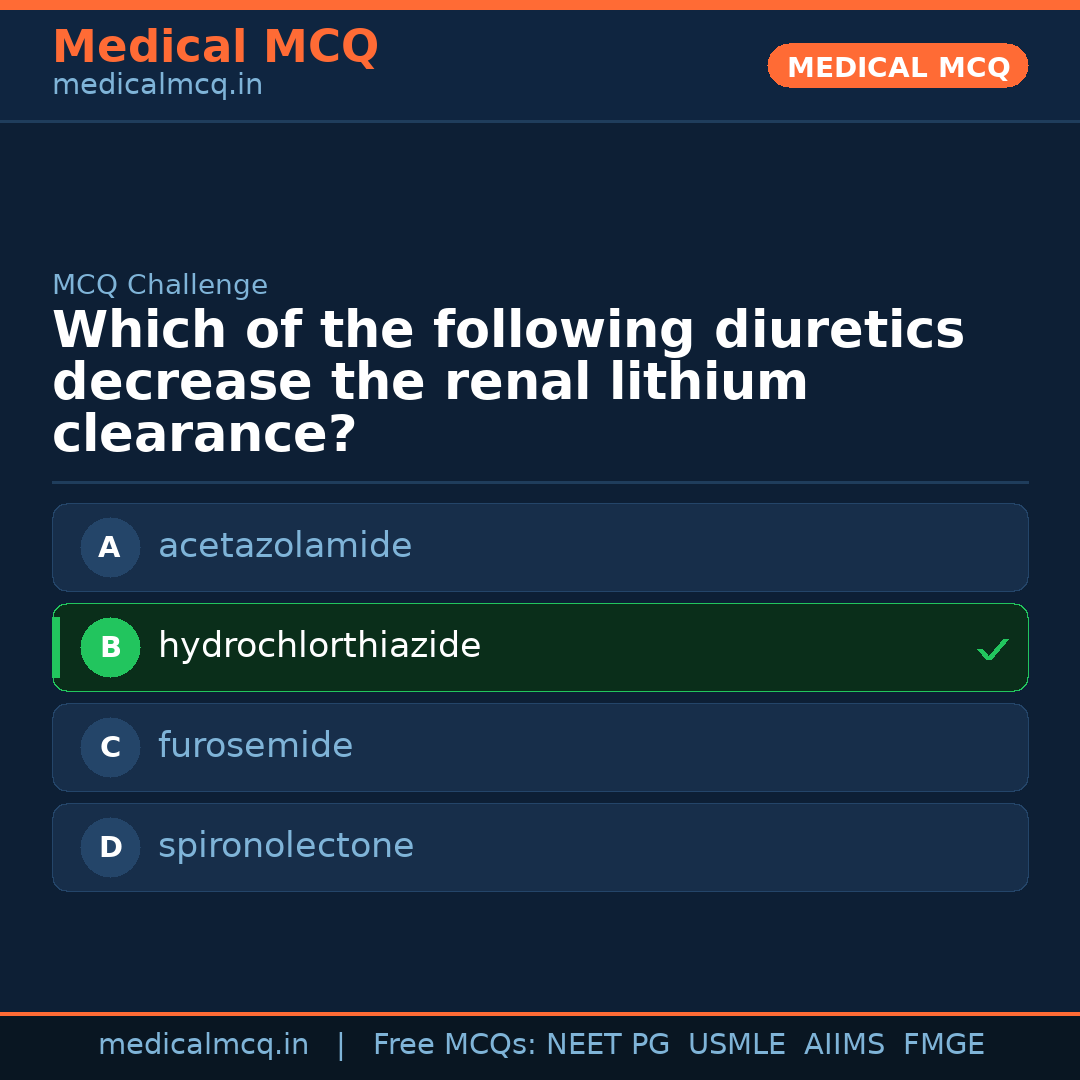Click the Free MCQs footer label
The image size is (1080, 1080).
point(454,1045)
